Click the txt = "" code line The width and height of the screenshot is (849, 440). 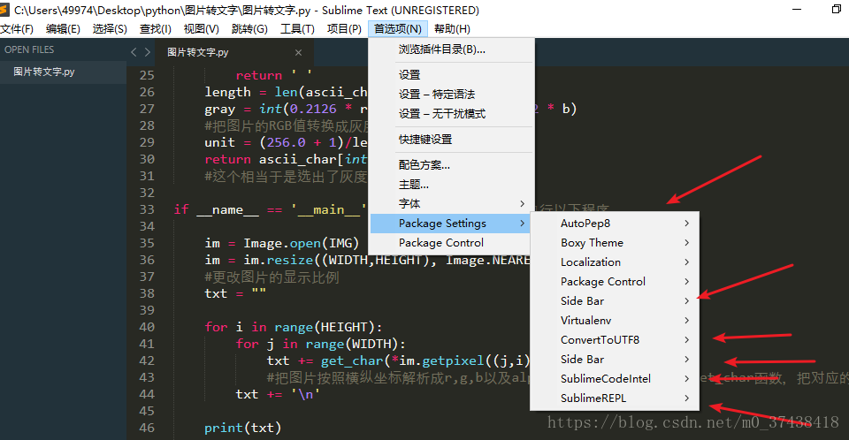235,293
